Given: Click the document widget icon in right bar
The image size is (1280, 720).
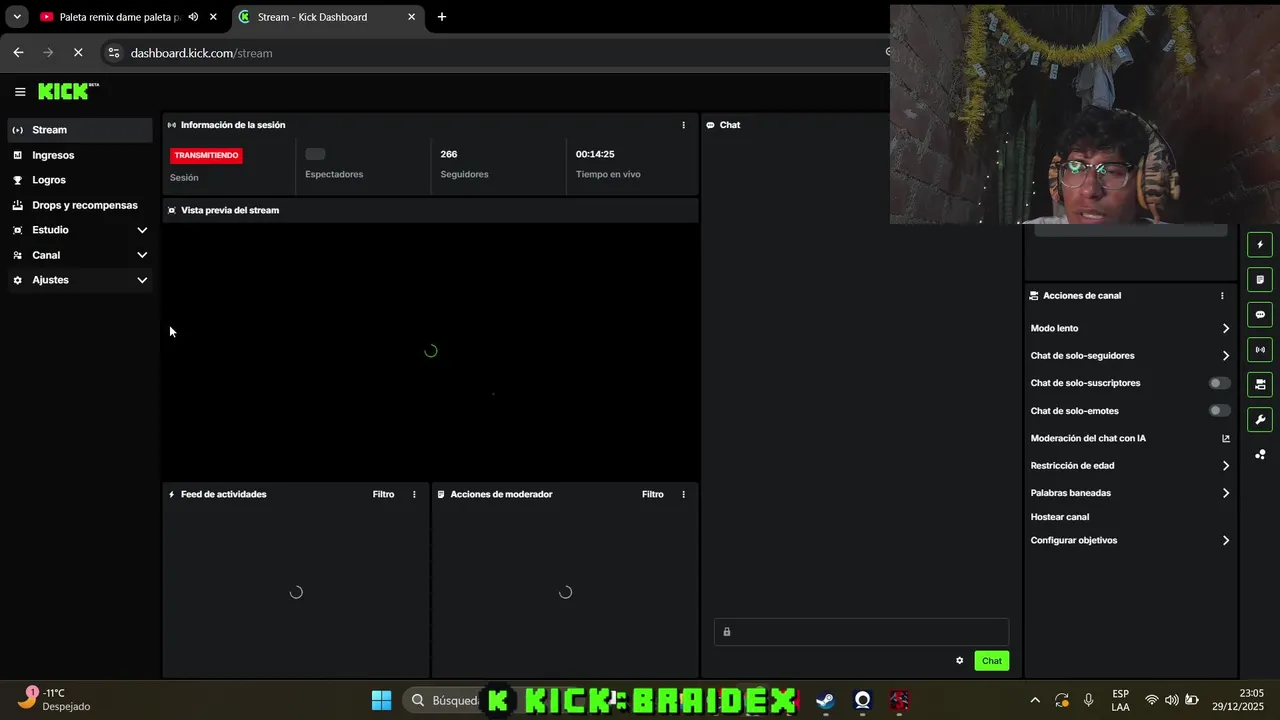Looking at the screenshot, I should click(1260, 280).
